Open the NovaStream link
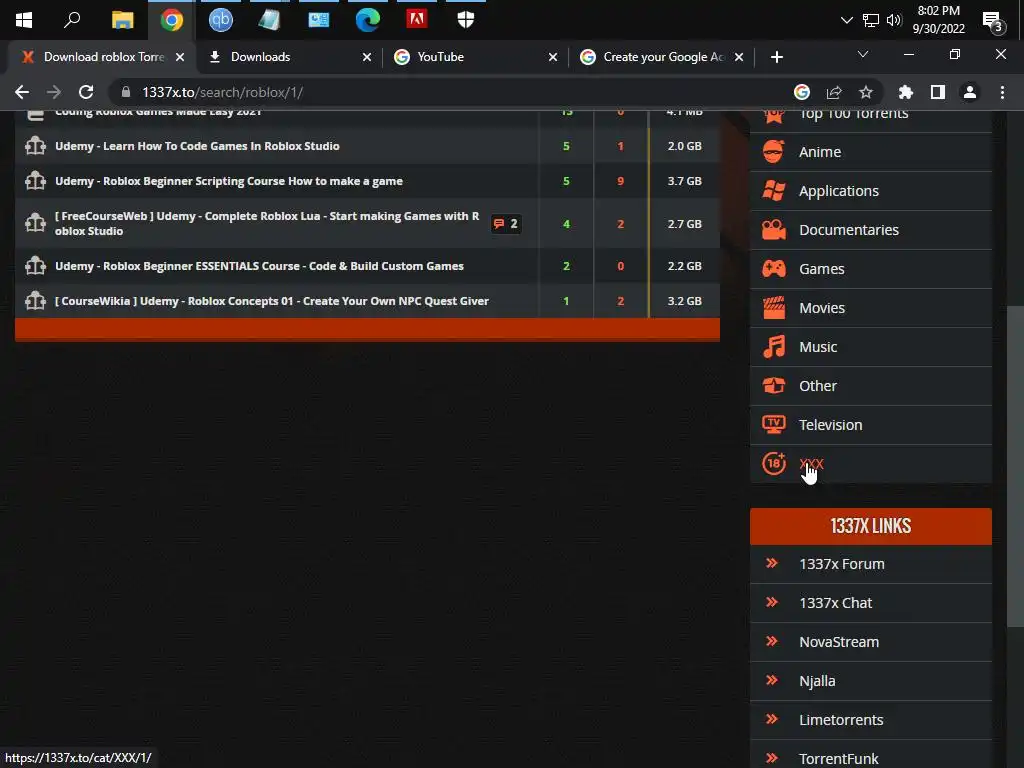The image size is (1024, 768). 839,642
